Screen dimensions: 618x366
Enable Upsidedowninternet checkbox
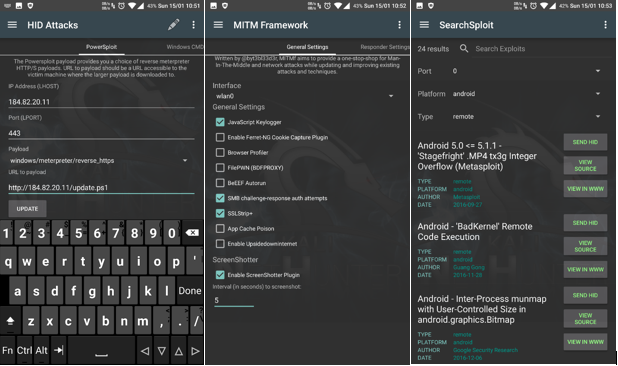click(x=220, y=244)
